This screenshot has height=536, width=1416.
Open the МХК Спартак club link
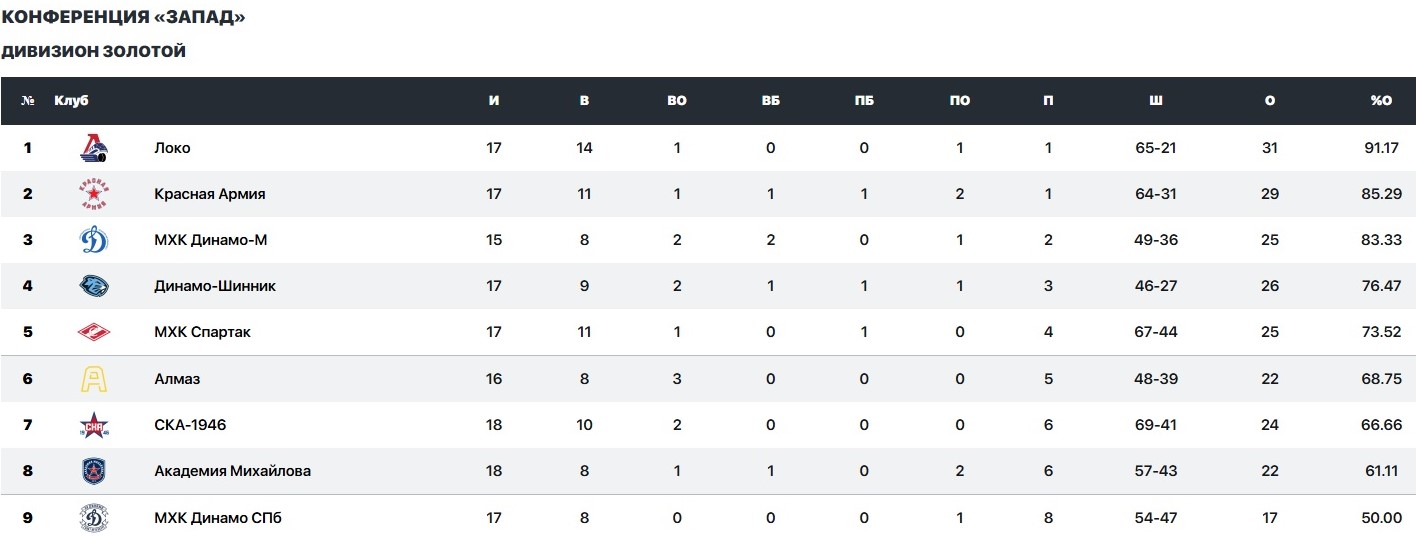(x=202, y=332)
